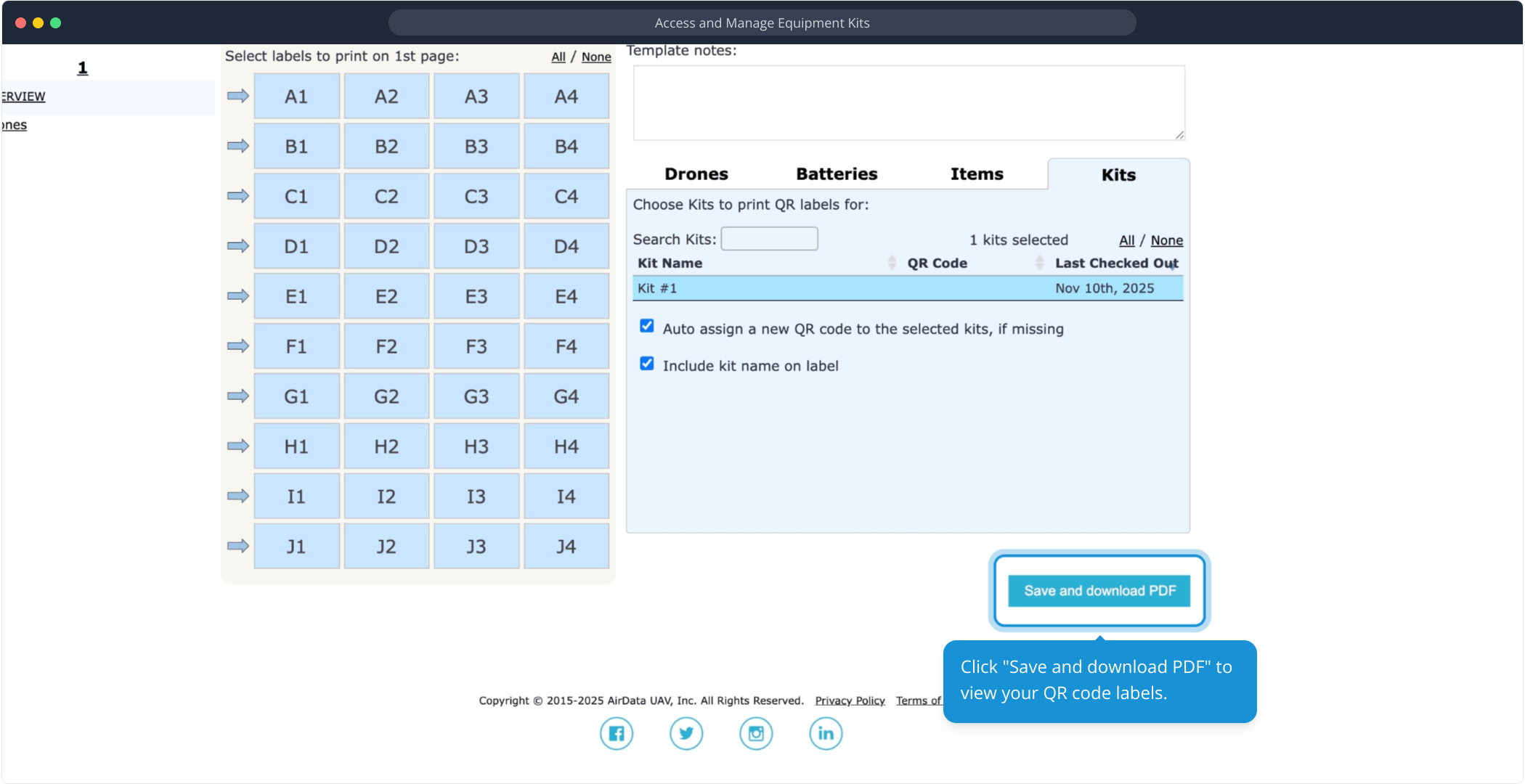The image size is (1525, 784).
Task: Click the row A arrow icon
Action: pos(237,96)
